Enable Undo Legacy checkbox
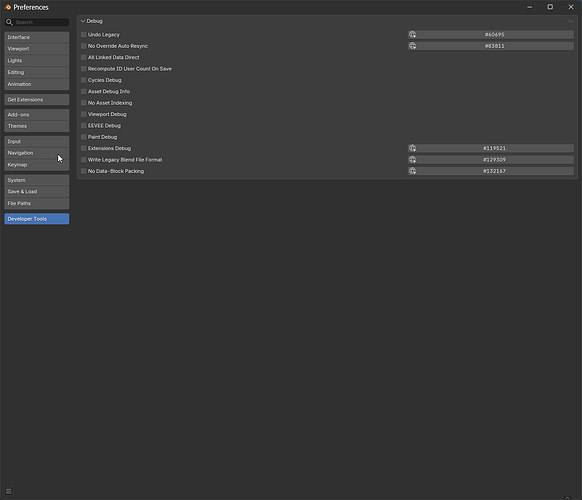The image size is (582, 500). (84, 35)
